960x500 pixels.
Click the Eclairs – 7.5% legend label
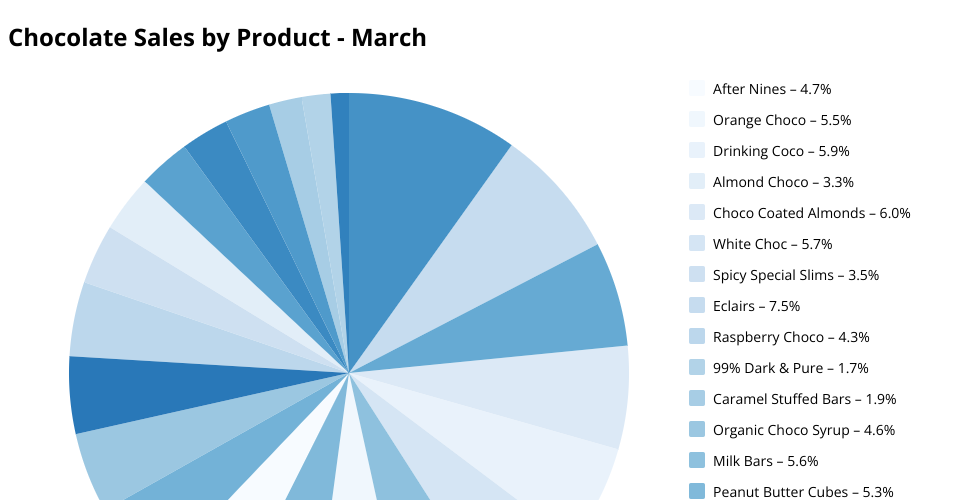756,306
